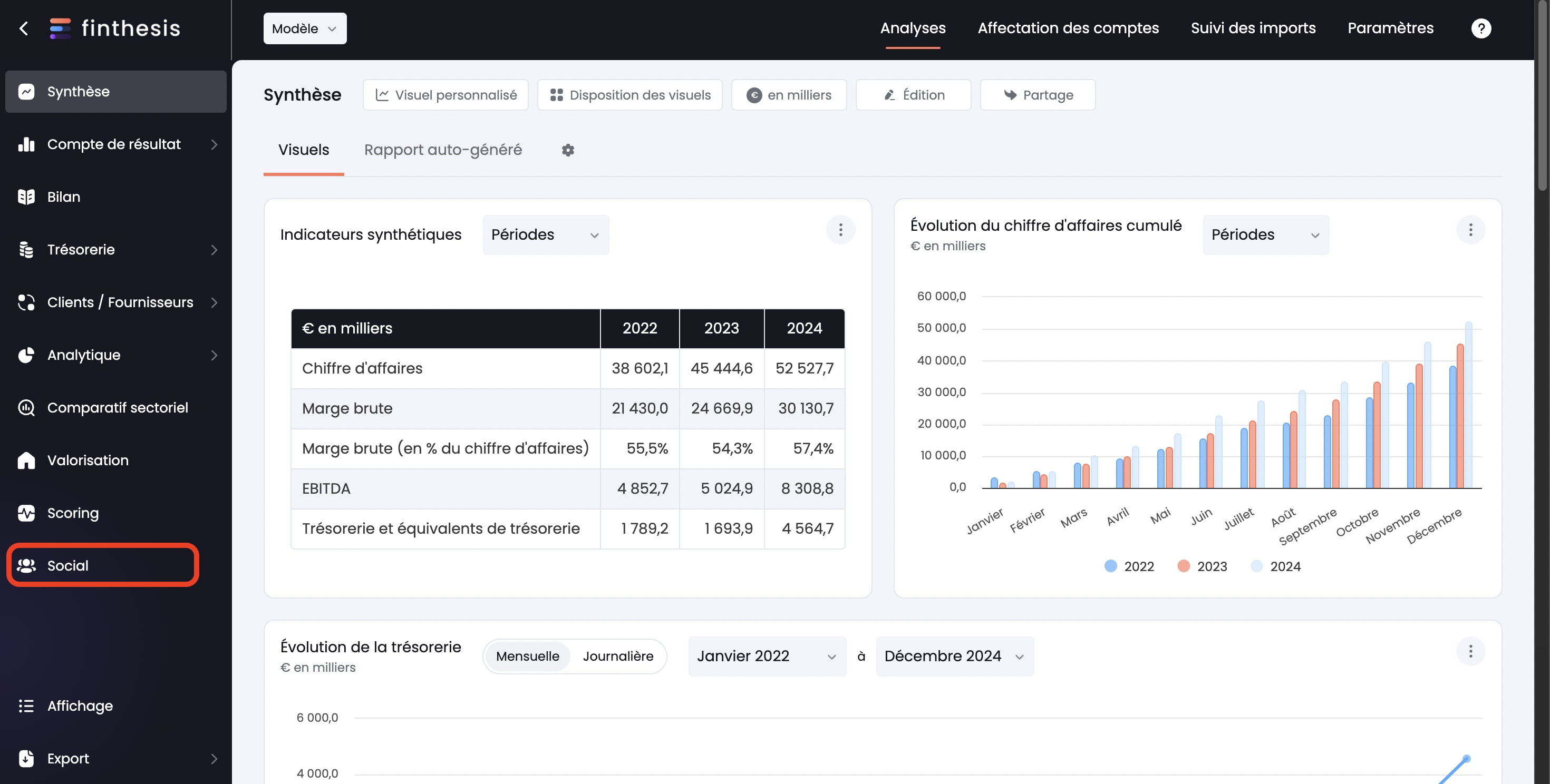Click the Édition button
The width and height of the screenshot is (1550, 784).
[913, 95]
